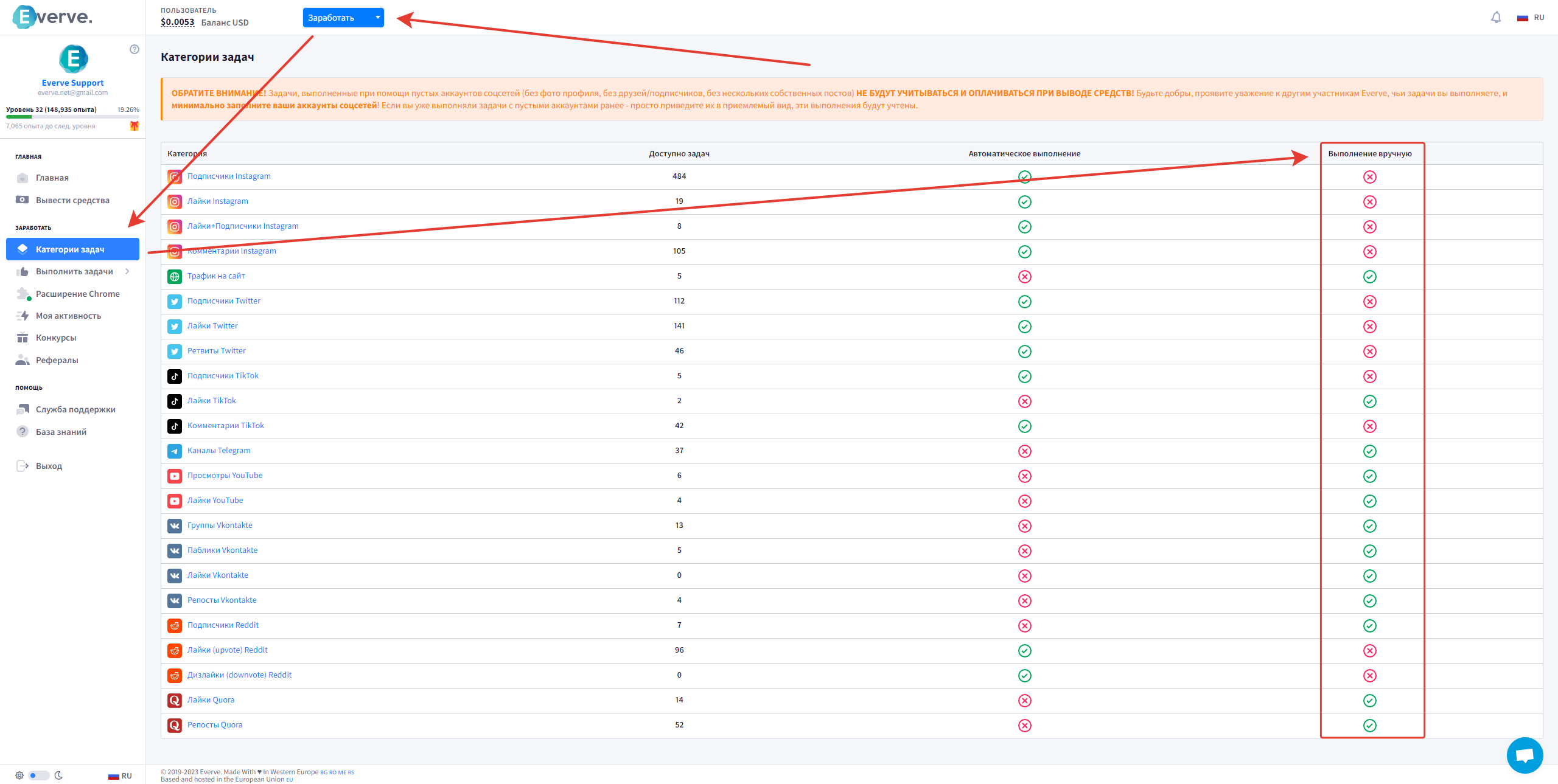
Task: Click the gift icon near level progress
Action: point(134,126)
